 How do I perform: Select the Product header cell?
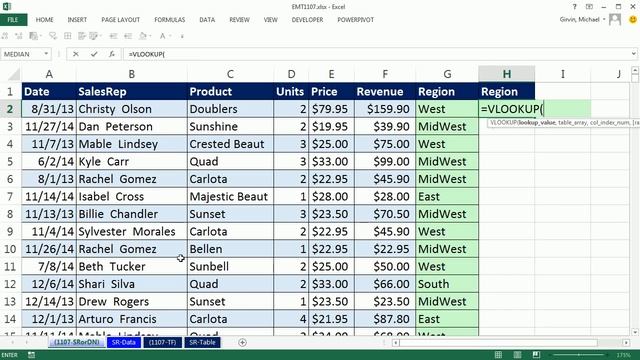[230, 91]
